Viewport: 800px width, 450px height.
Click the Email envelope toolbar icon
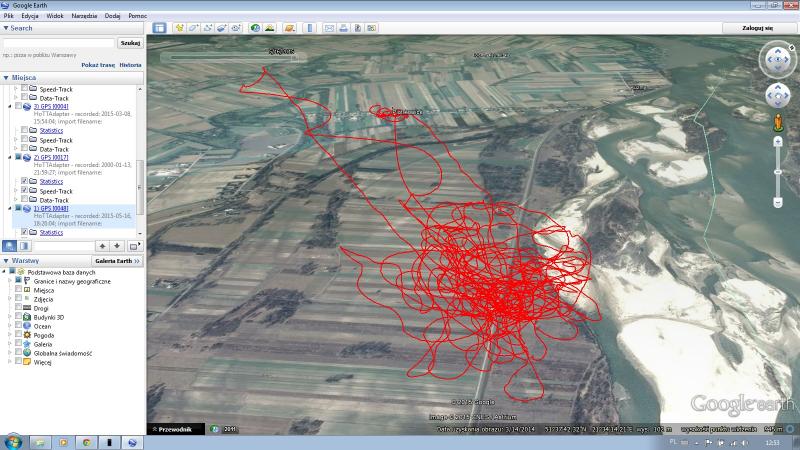(x=329, y=28)
